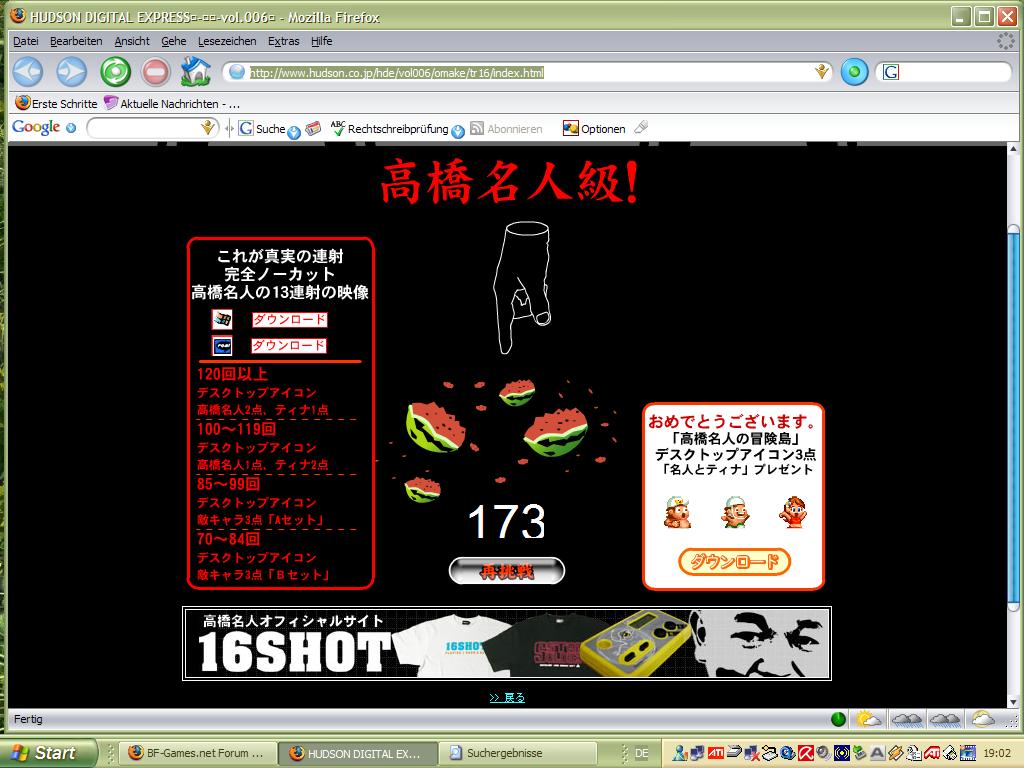Click scrollbar up arrow
The height and width of the screenshot is (768, 1024).
[x=1014, y=150]
